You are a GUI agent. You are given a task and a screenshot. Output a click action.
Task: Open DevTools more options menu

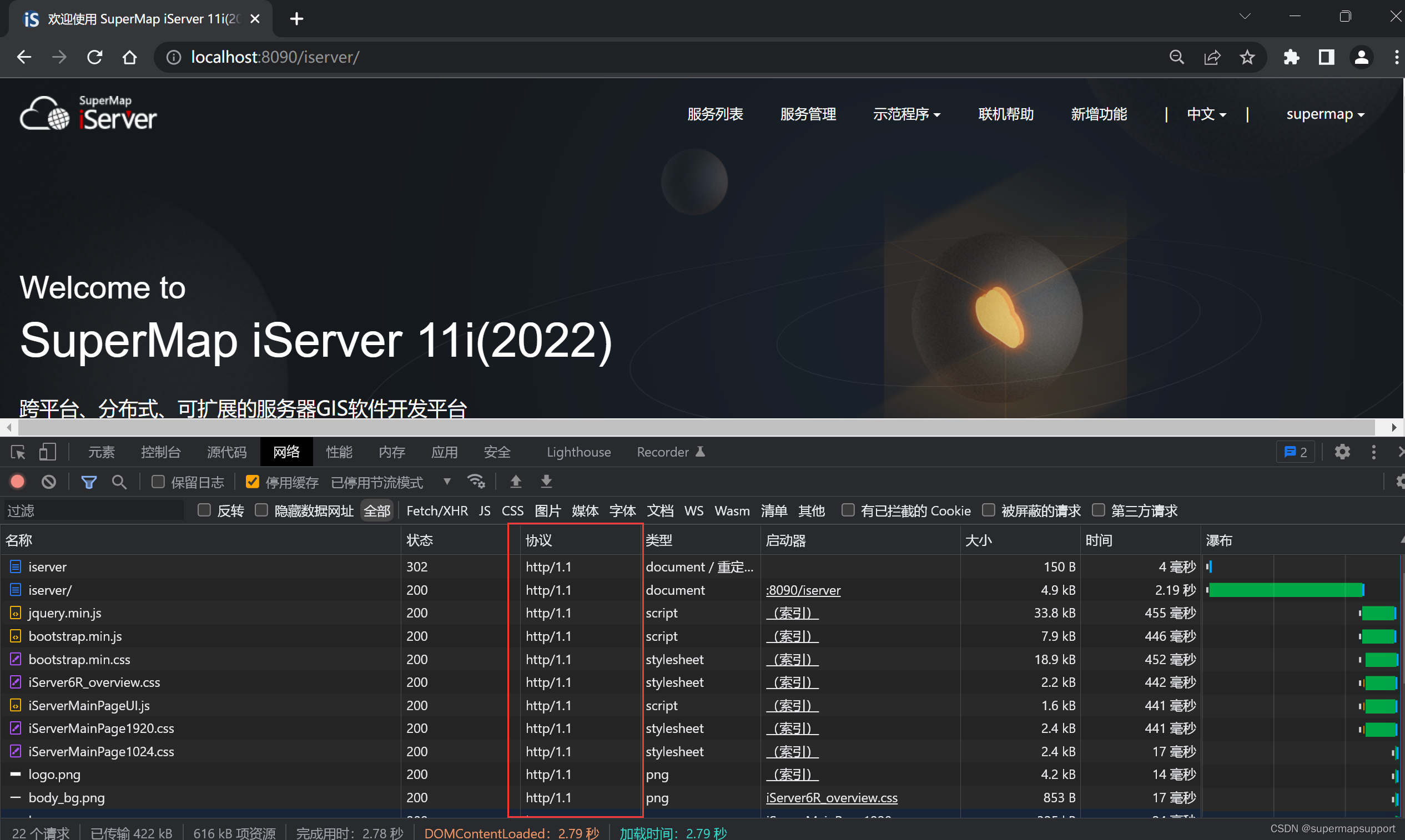pos(1373,452)
